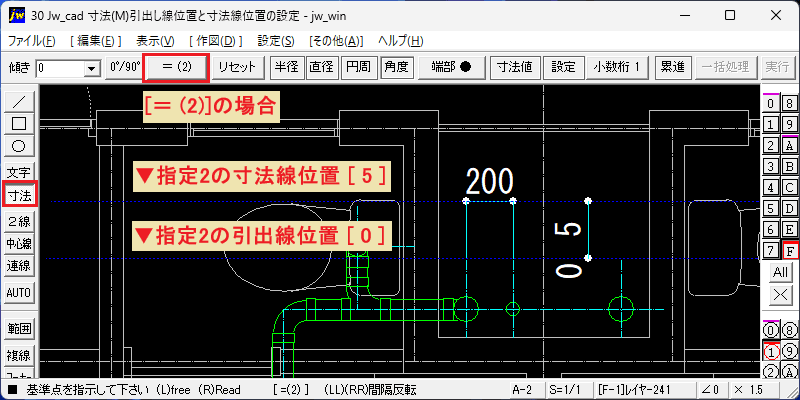
Task: Click the X button in layer panel
Action: pos(780,294)
